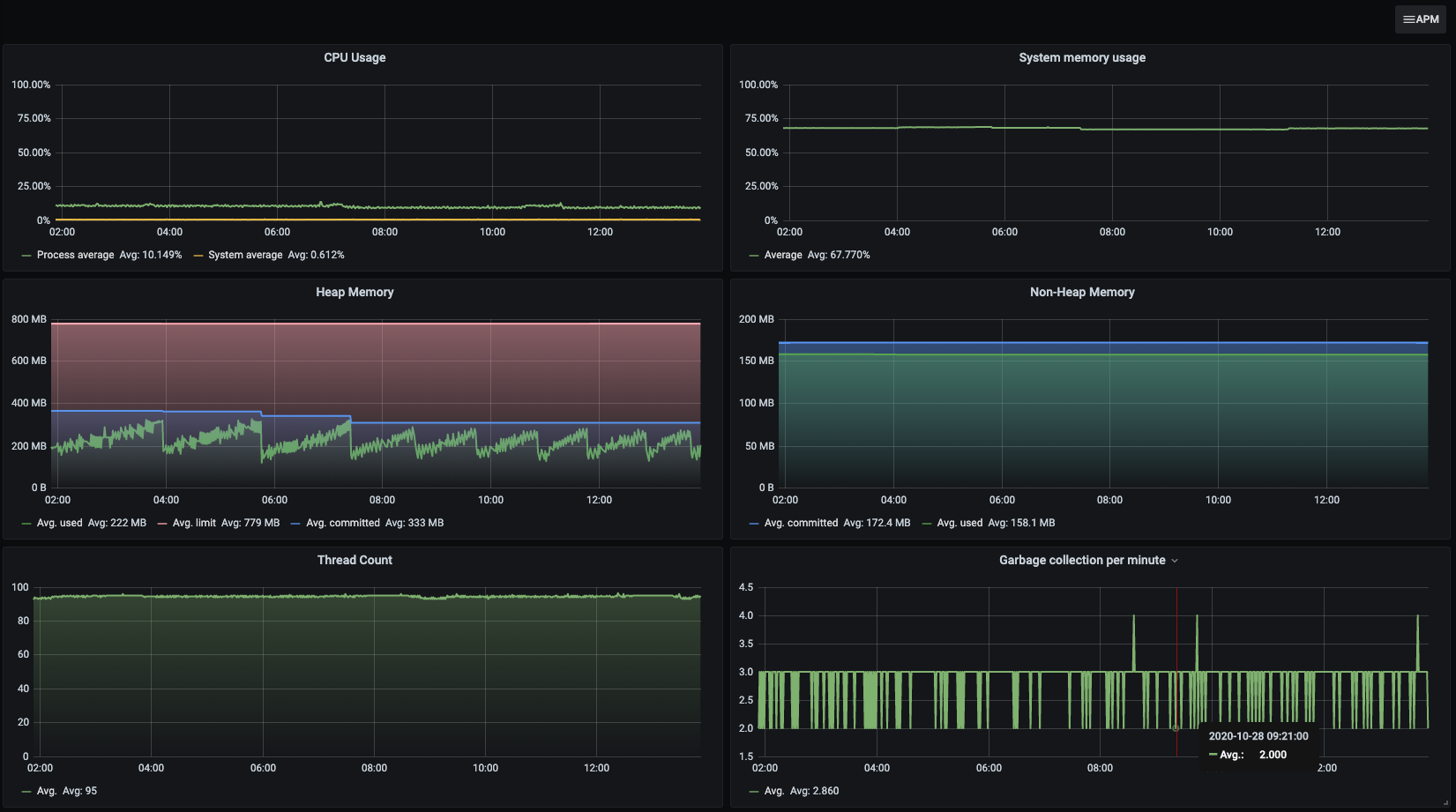Open the Heap Memory panel title menu
Image resolution: width=1456 pixels, height=812 pixels.
click(355, 292)
